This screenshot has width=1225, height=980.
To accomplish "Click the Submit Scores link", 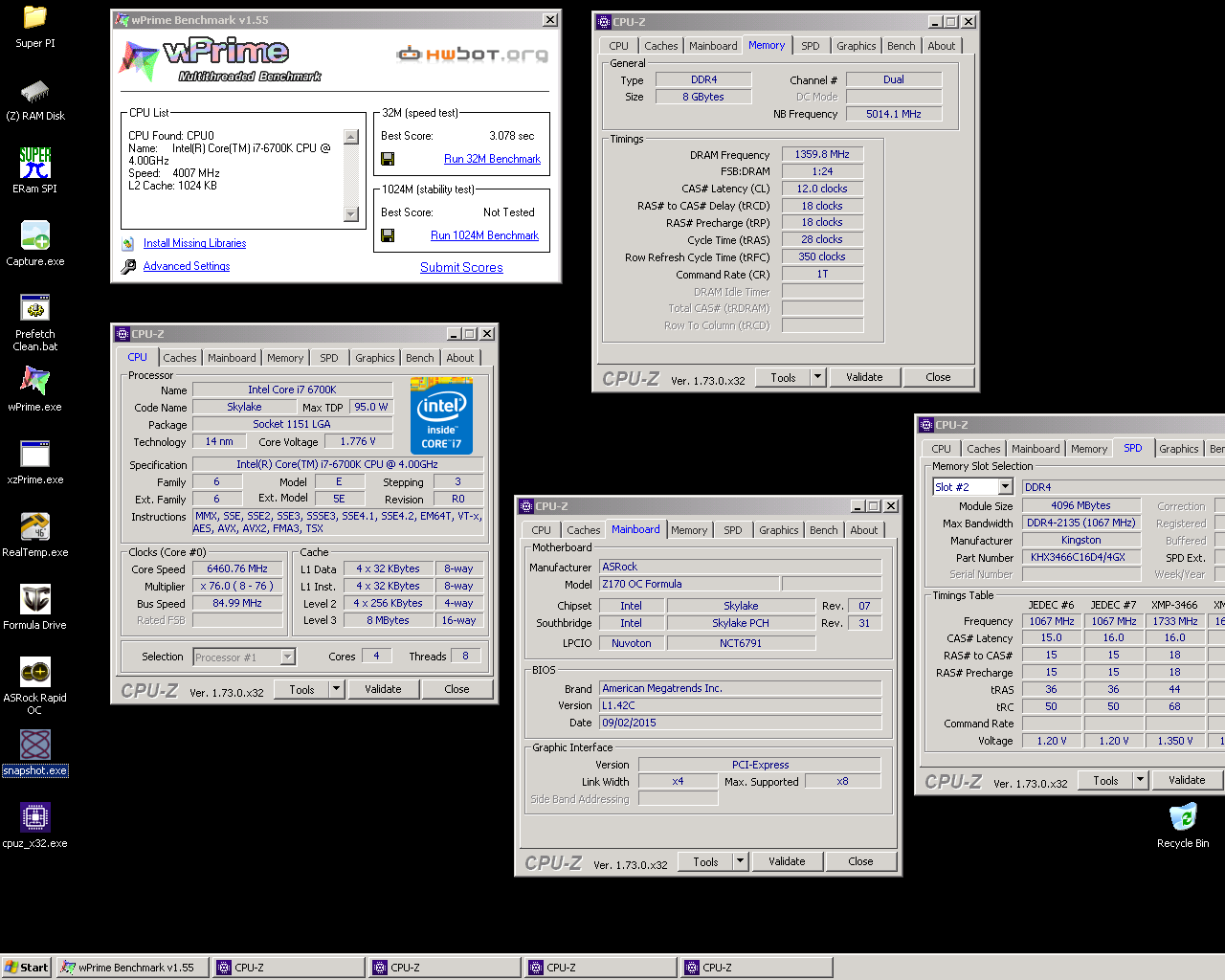I will tap(461, 267).
